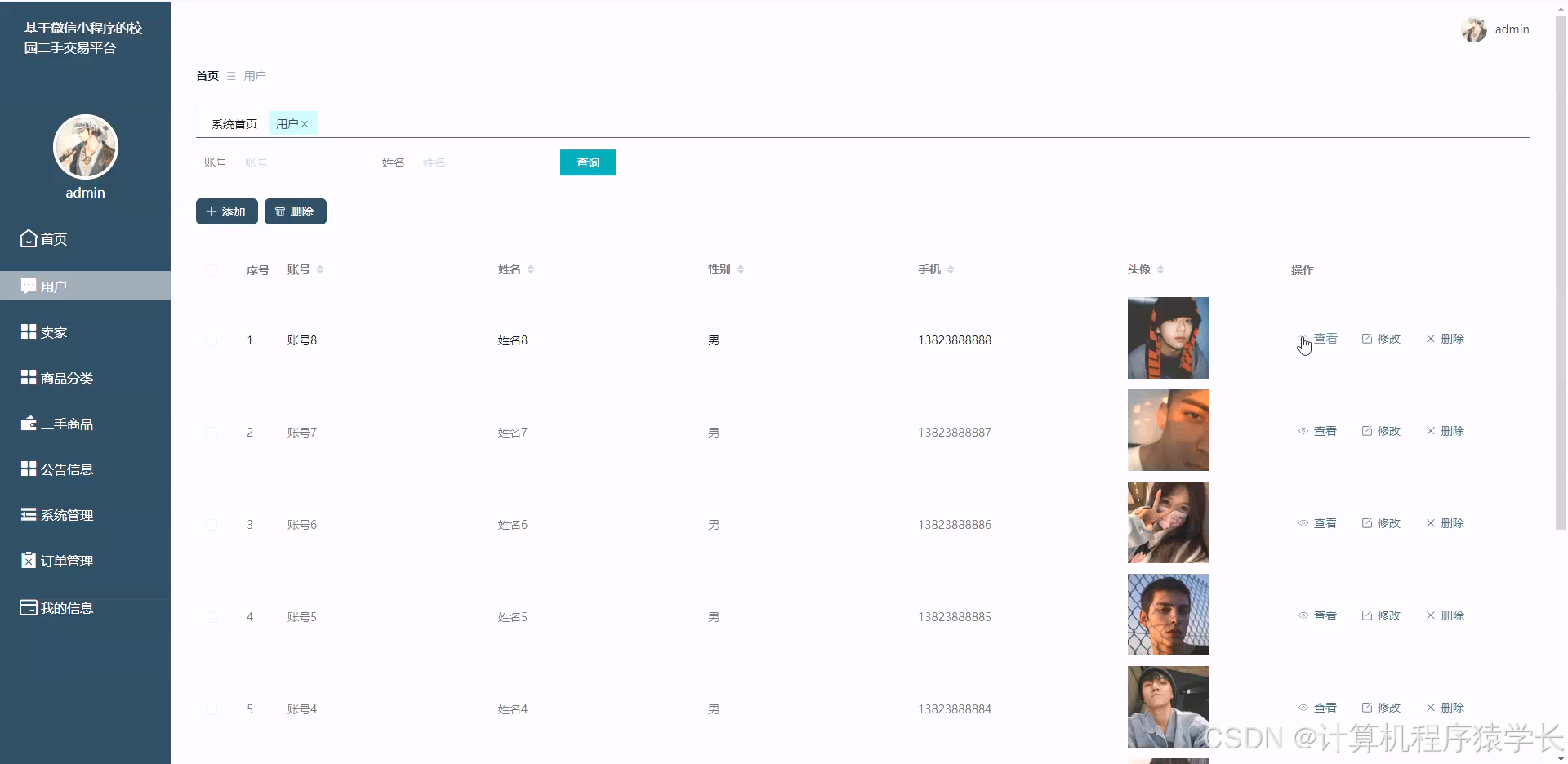This screenshot has height=764, width=1568.
Task: Check the checkbox for row 账号6
Action: pos(212,525)
